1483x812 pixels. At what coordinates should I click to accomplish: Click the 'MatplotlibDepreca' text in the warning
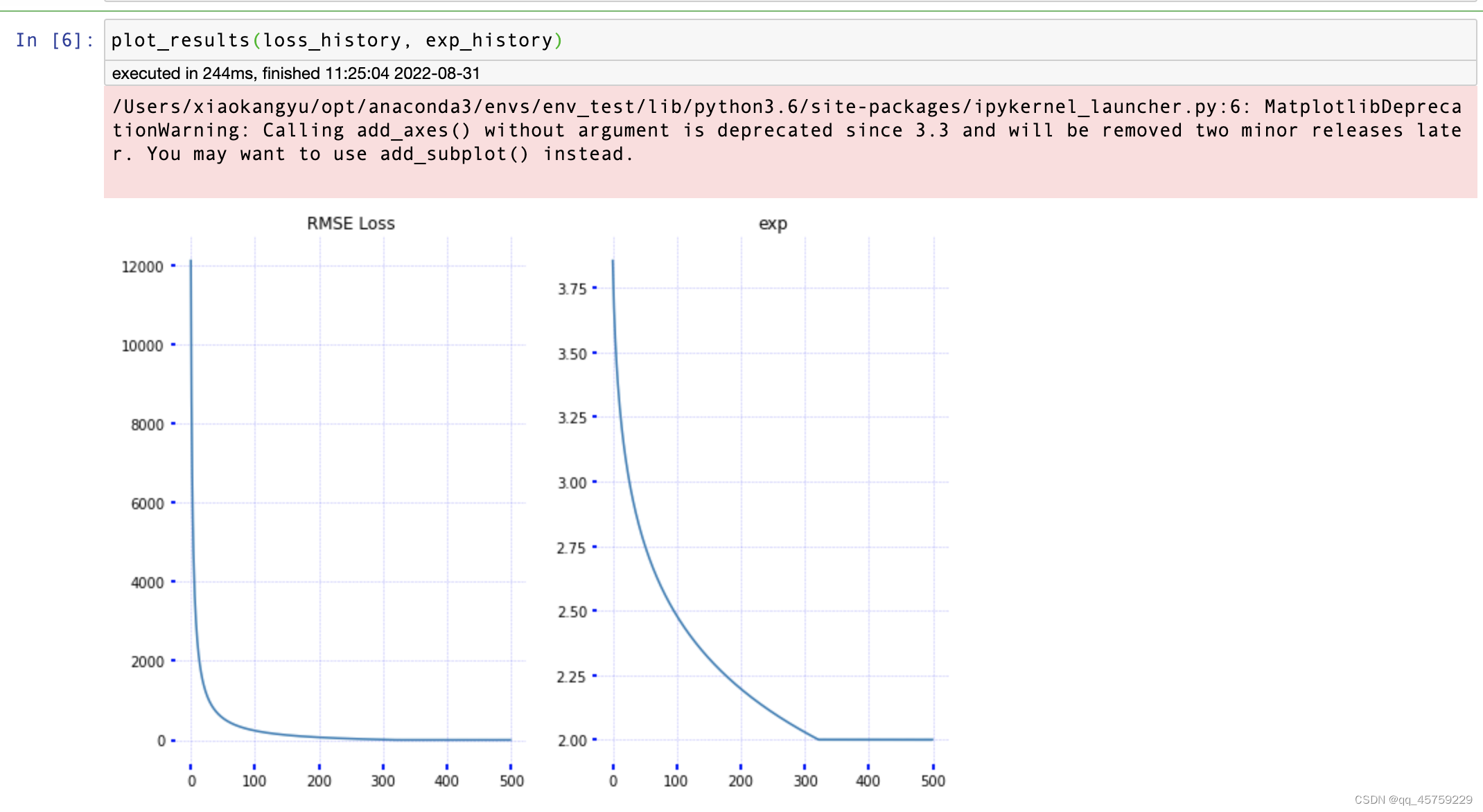click(1362, 107)
